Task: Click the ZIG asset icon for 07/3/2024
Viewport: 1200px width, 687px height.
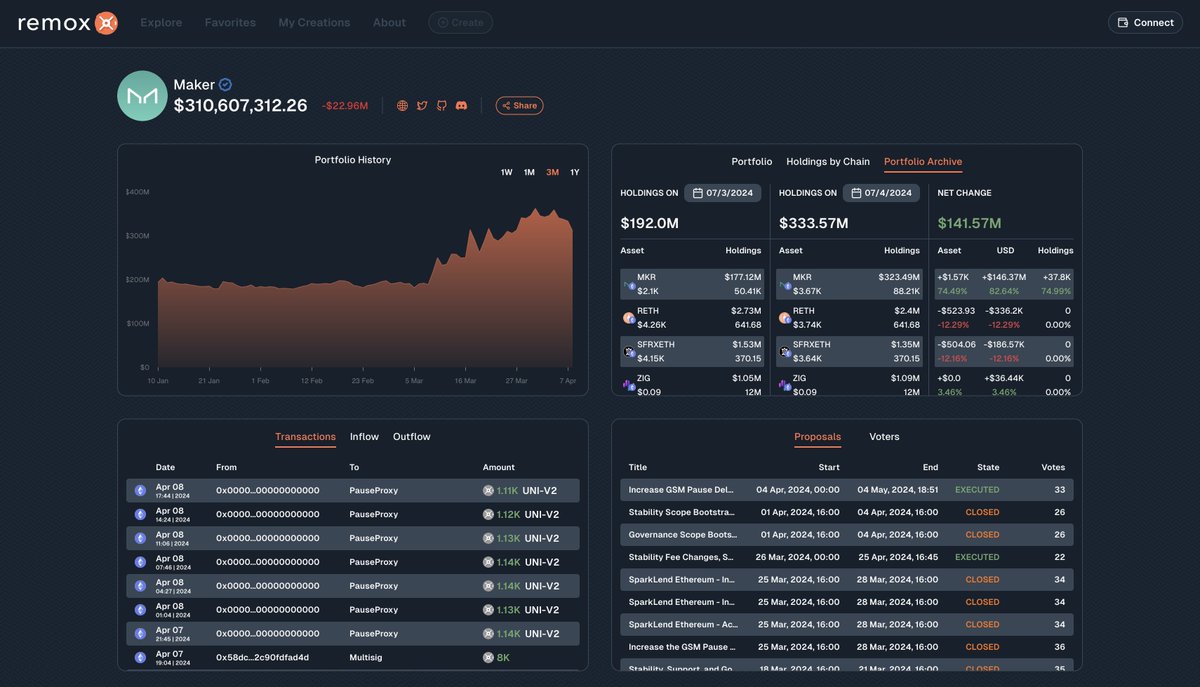Action: [x=629, y=385]
